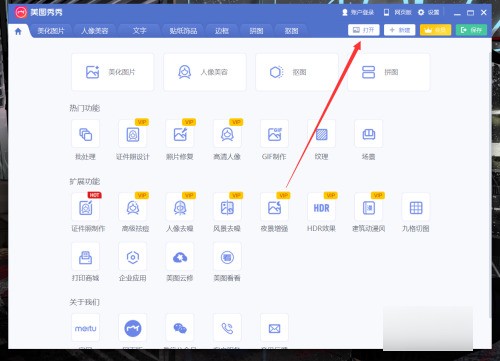Open the large 抠图 card
This screenshot has height=361, width=500.
point(297,72)
